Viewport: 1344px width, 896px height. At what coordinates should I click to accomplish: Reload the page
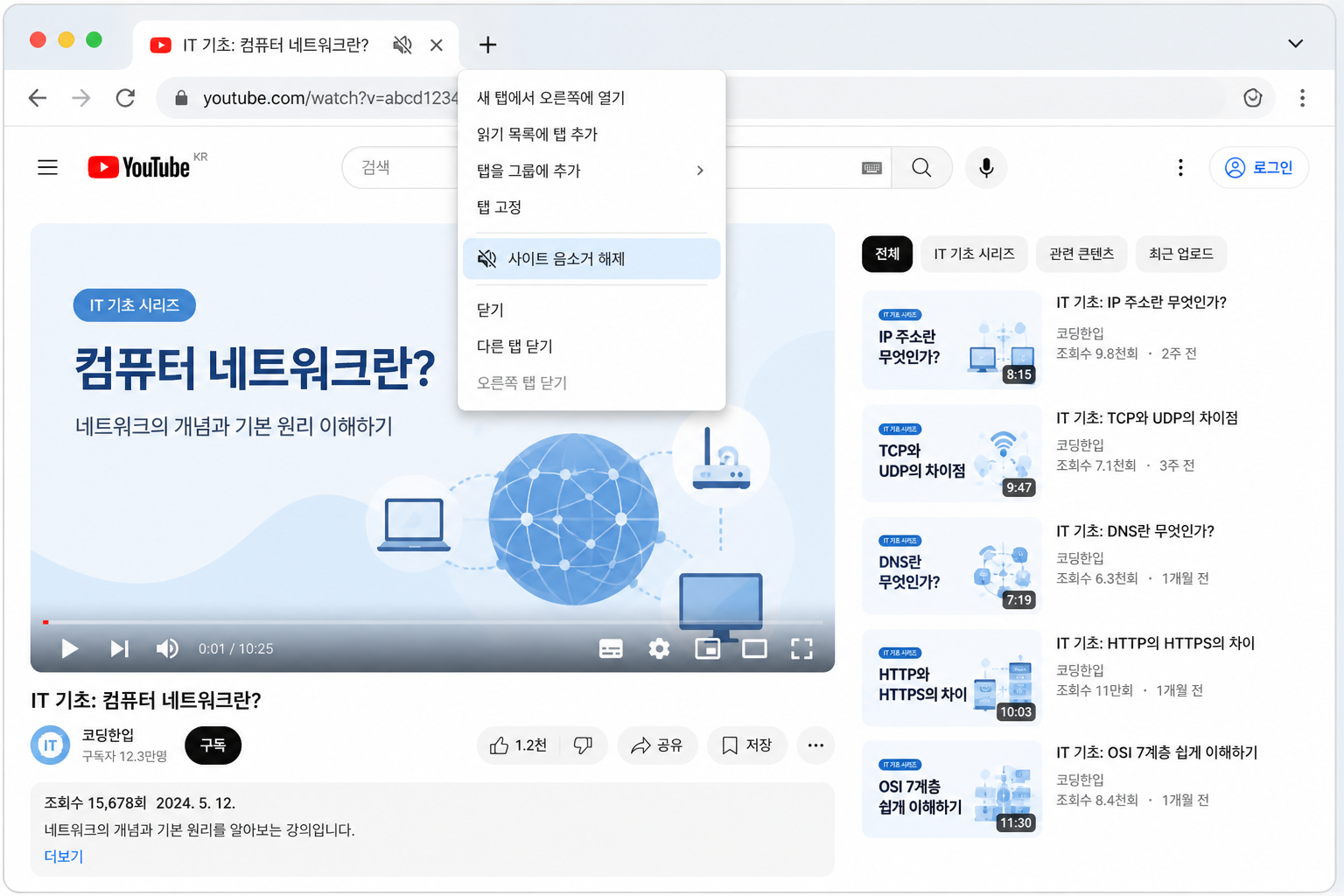point(125,98)
